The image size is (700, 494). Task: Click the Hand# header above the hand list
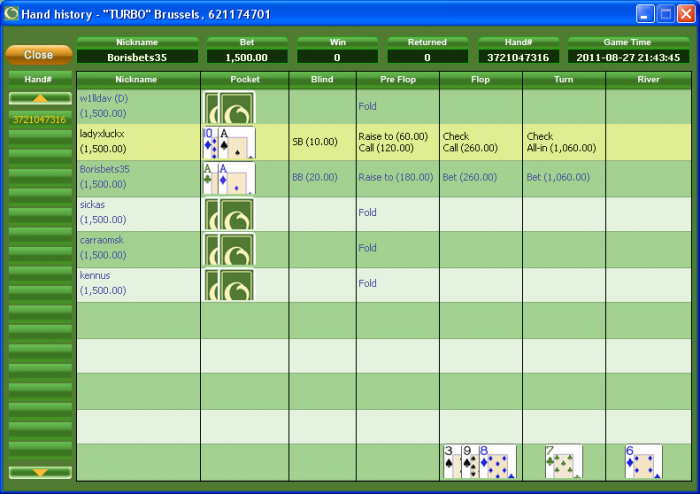click(39, 79)
